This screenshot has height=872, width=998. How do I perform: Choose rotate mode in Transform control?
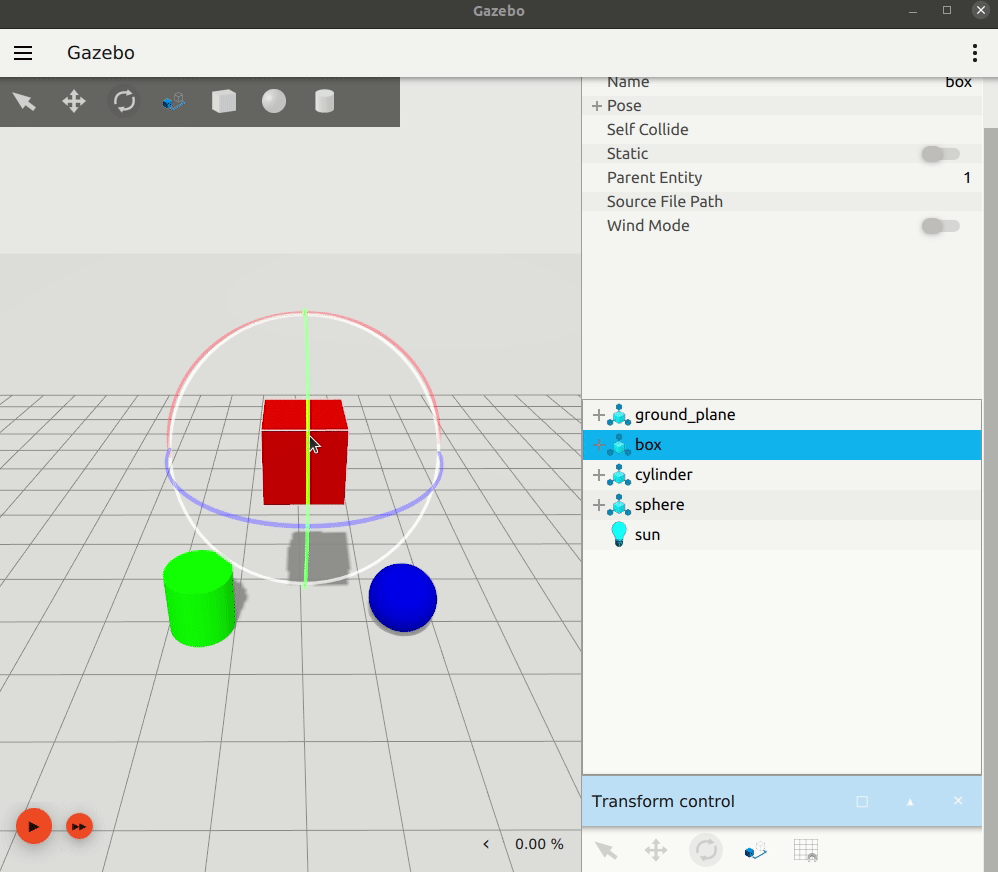[706, 850]
